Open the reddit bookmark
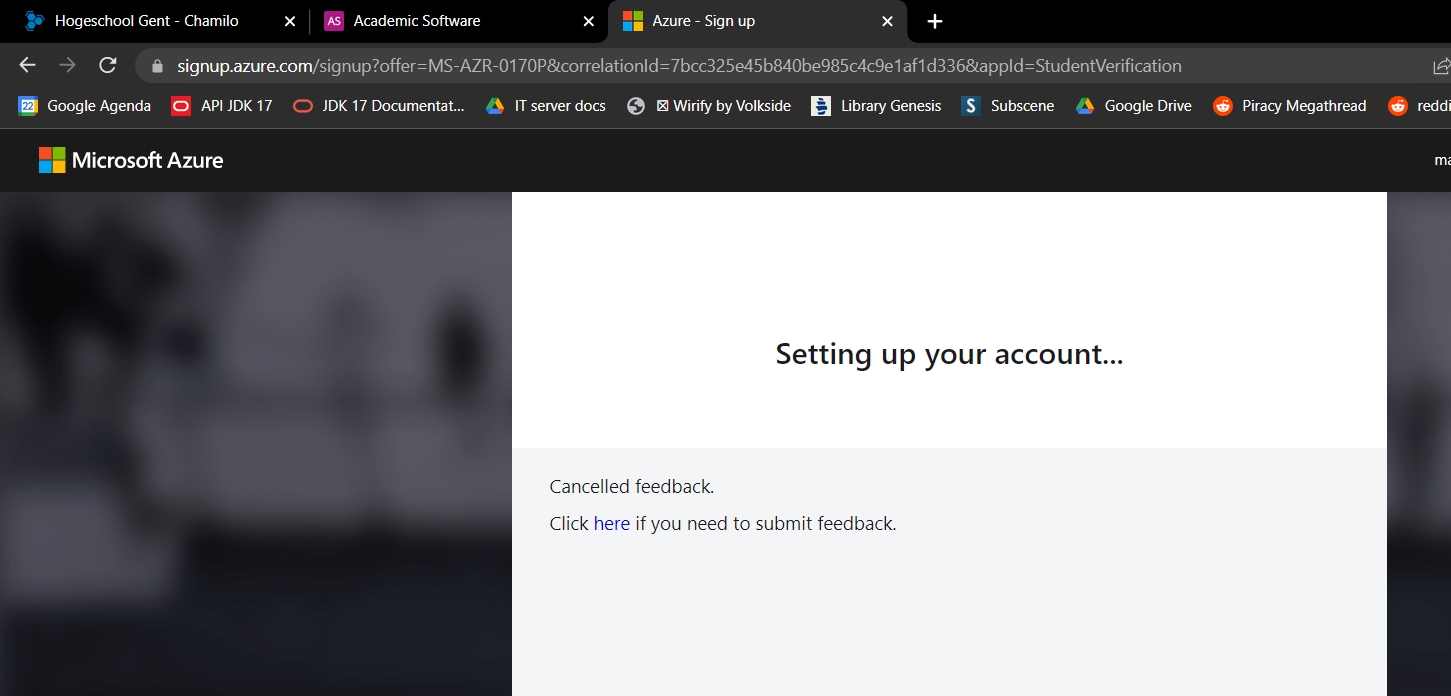Screen dimensions: 1451x696 pyautogui.click(x=1418, y=106)
